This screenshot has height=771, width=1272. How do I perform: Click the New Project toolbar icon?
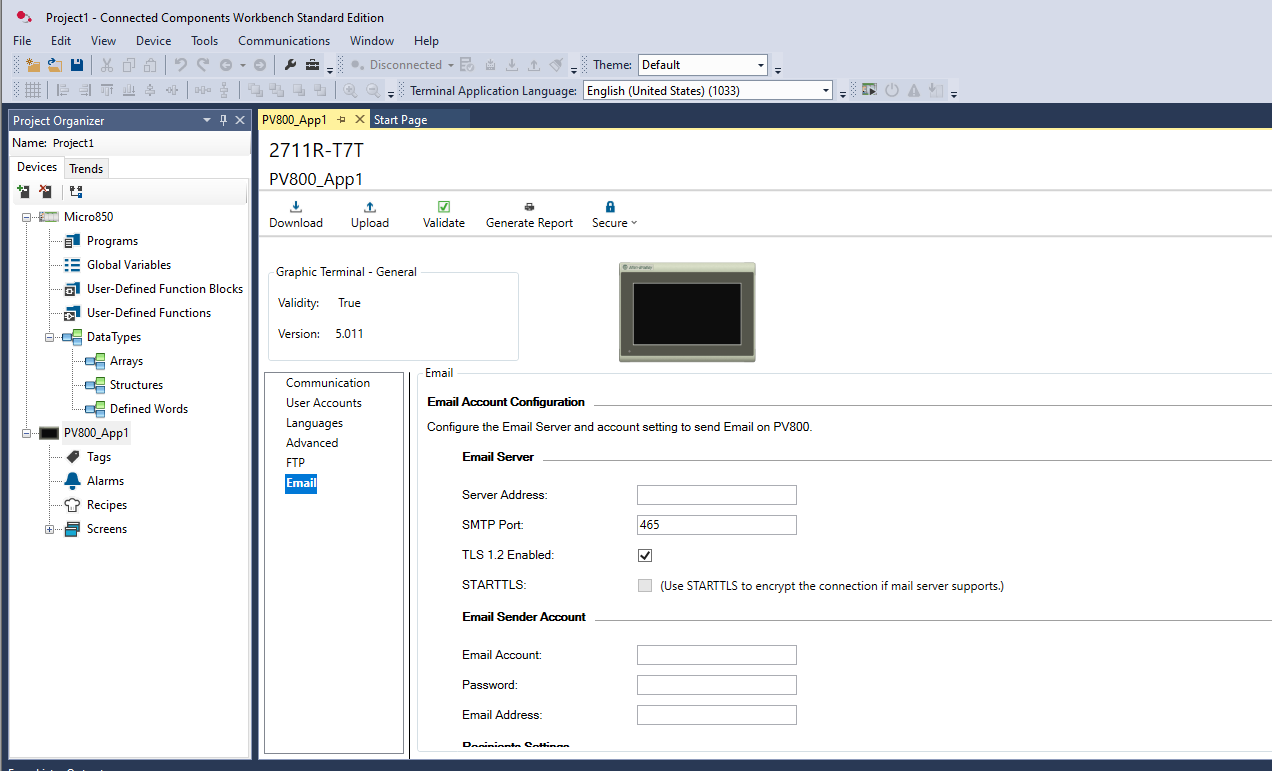tap(33, 65)
